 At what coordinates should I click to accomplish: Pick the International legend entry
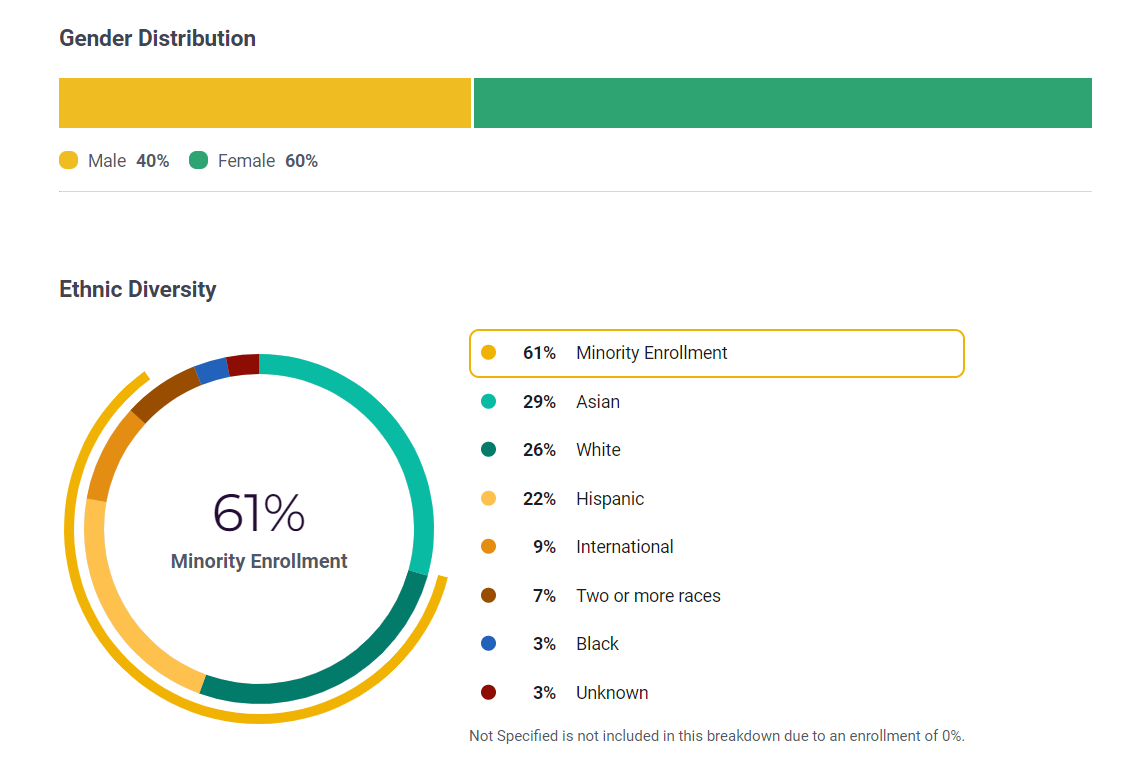(624, 547)
